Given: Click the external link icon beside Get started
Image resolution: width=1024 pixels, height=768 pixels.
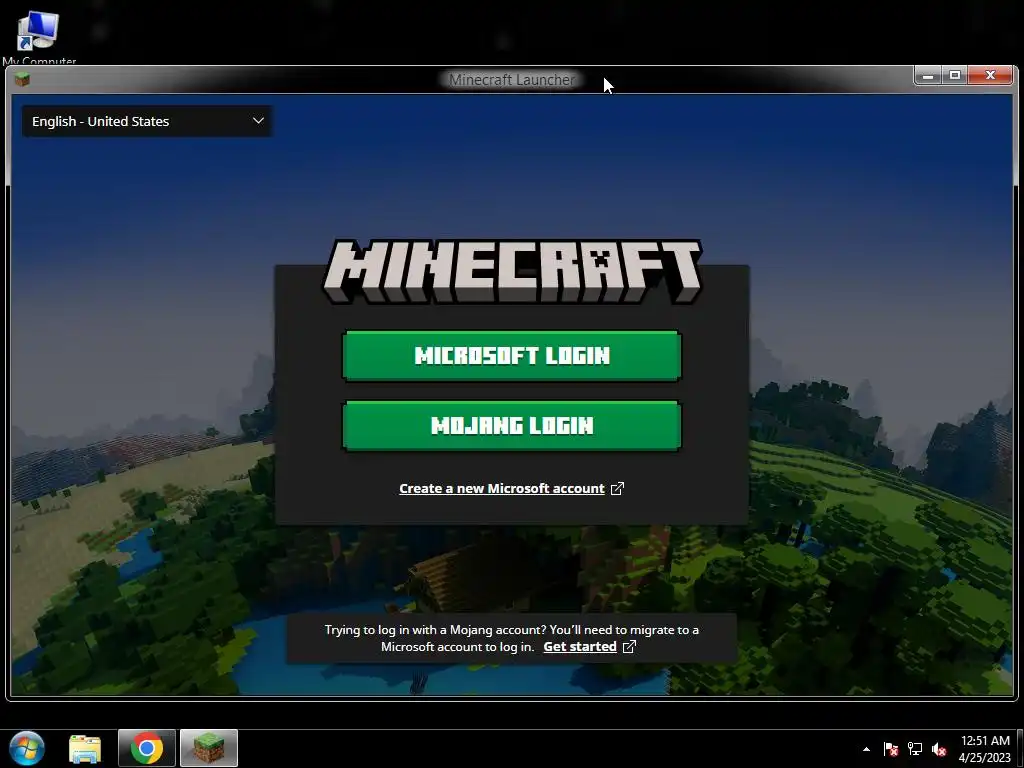Looking at the screenshot, I should click(629, 647).
